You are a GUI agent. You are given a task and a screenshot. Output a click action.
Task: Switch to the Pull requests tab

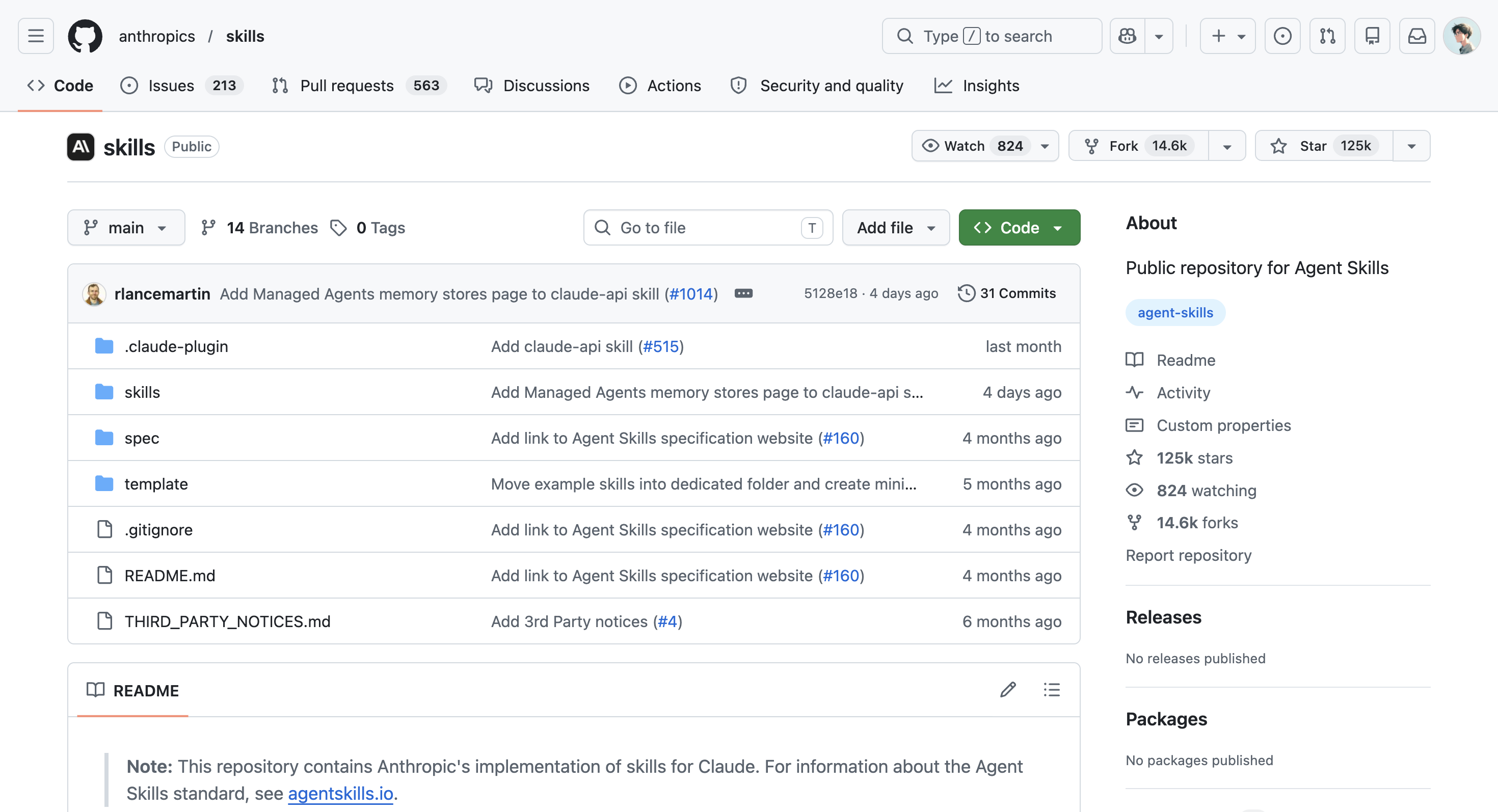pyautogui.click(x=359, y=86)
